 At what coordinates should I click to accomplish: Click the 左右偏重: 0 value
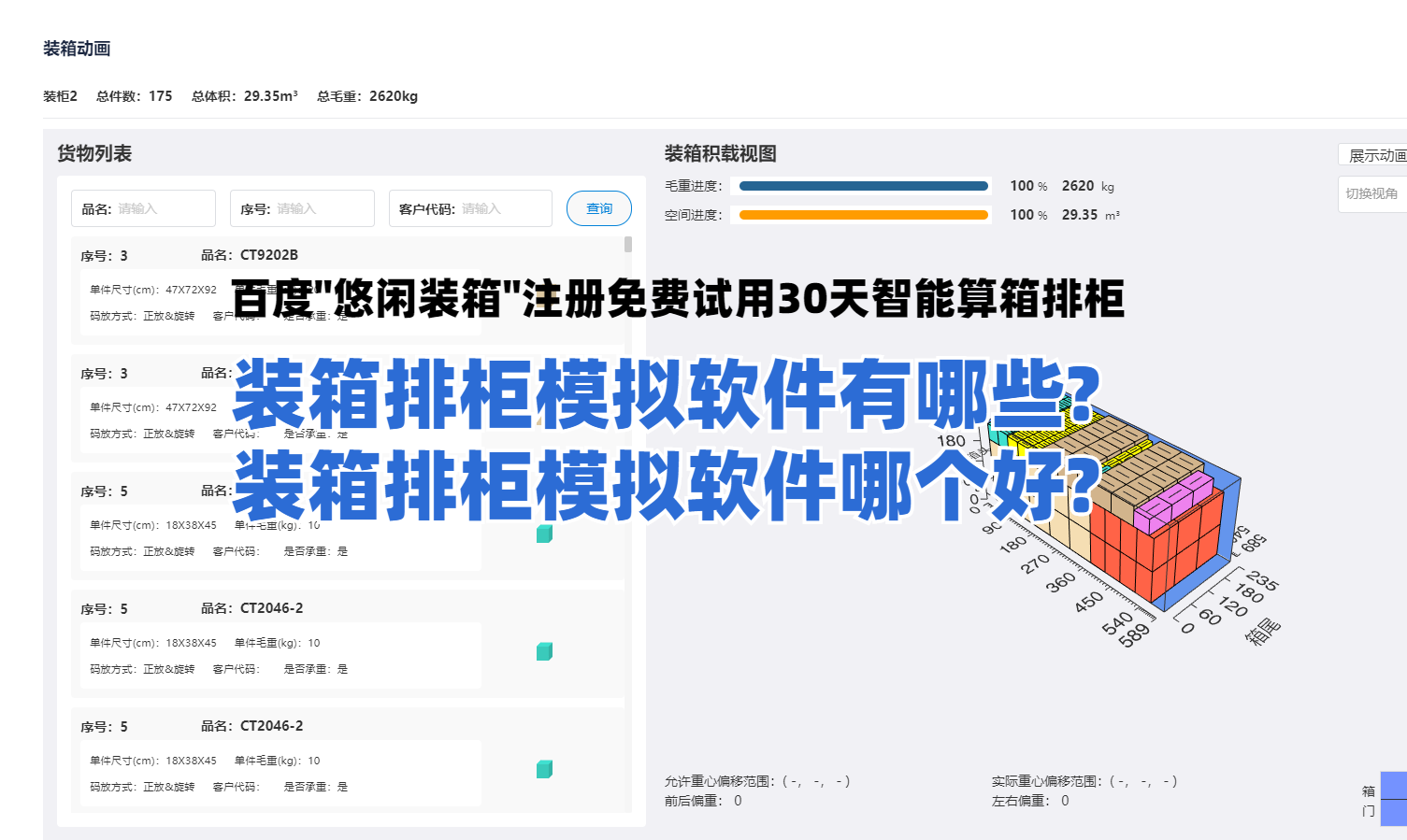coord(1030,801)
